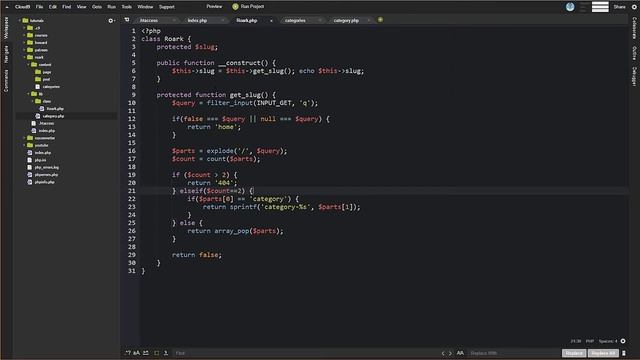640x360 pixels.
Task: Toggle search in selection option
Action: click(x=156, y=353)
